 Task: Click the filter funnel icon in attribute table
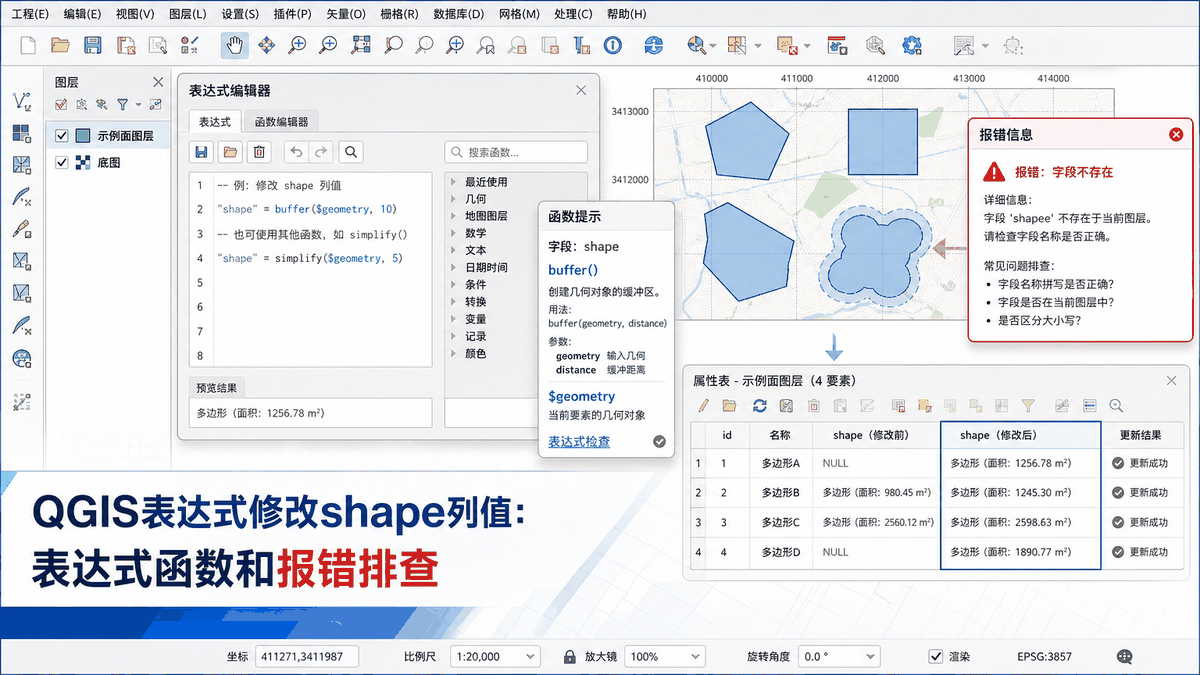1028,406
